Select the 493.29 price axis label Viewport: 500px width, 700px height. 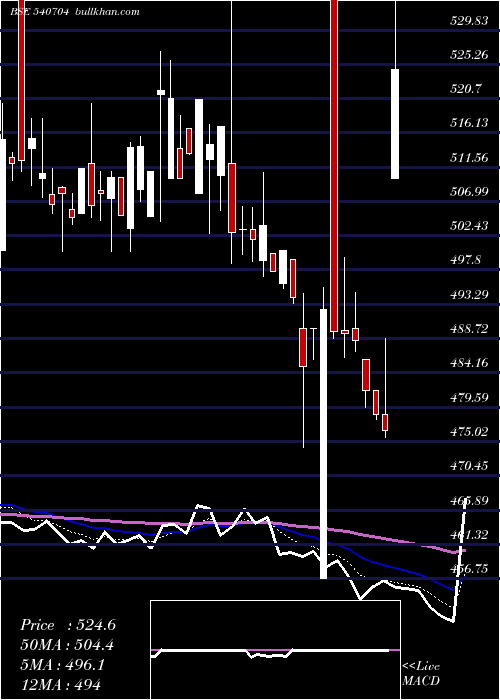[469, 294]
